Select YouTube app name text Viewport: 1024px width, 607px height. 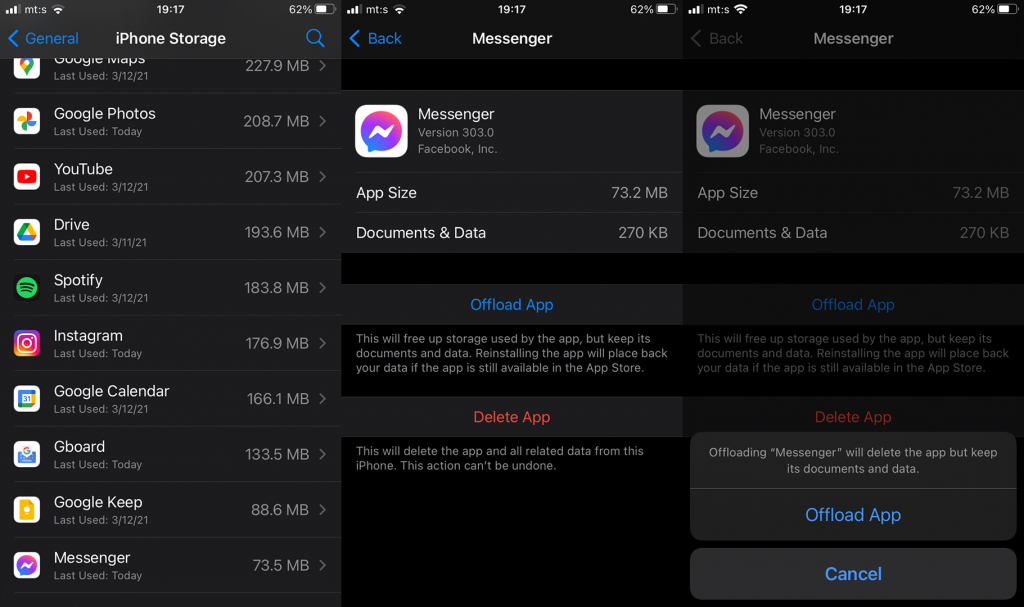click(83, 169)
